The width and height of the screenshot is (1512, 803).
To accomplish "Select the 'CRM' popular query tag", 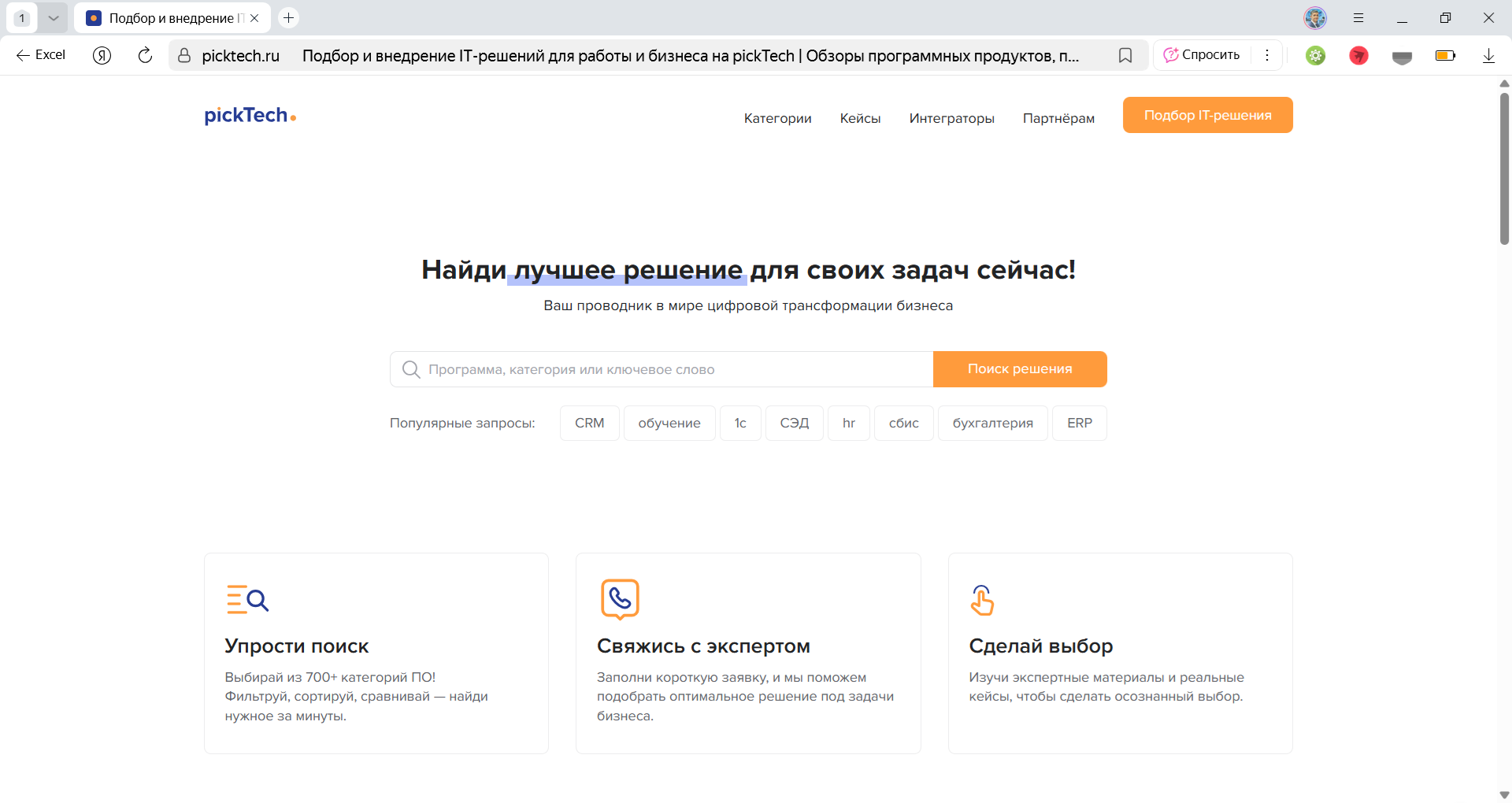I will 589,423.
